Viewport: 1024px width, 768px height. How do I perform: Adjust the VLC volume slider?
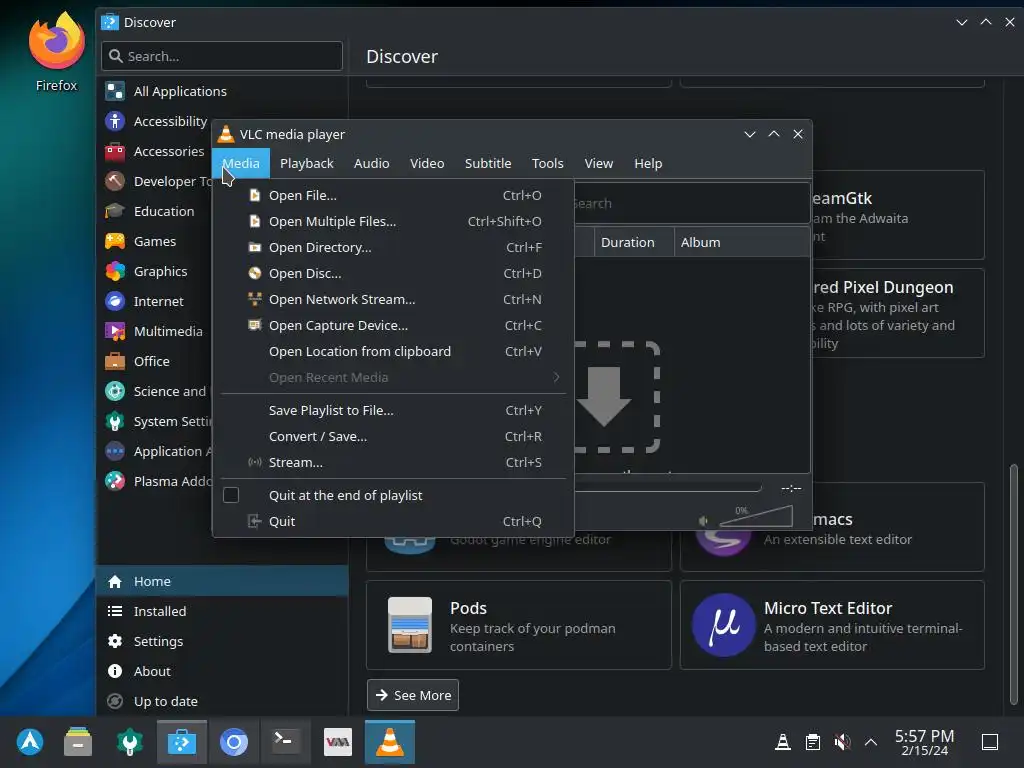pos(756,516)
